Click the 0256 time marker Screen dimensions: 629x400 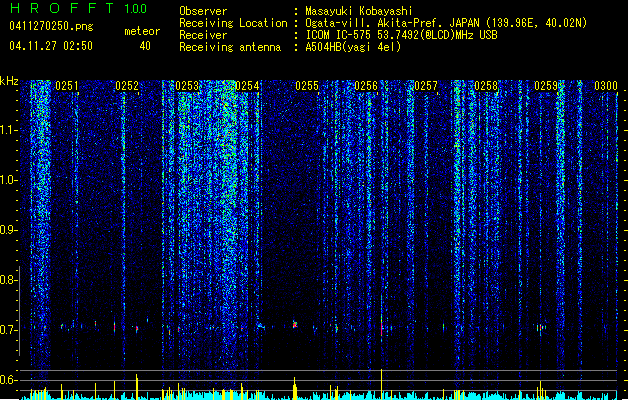[366, 86]
